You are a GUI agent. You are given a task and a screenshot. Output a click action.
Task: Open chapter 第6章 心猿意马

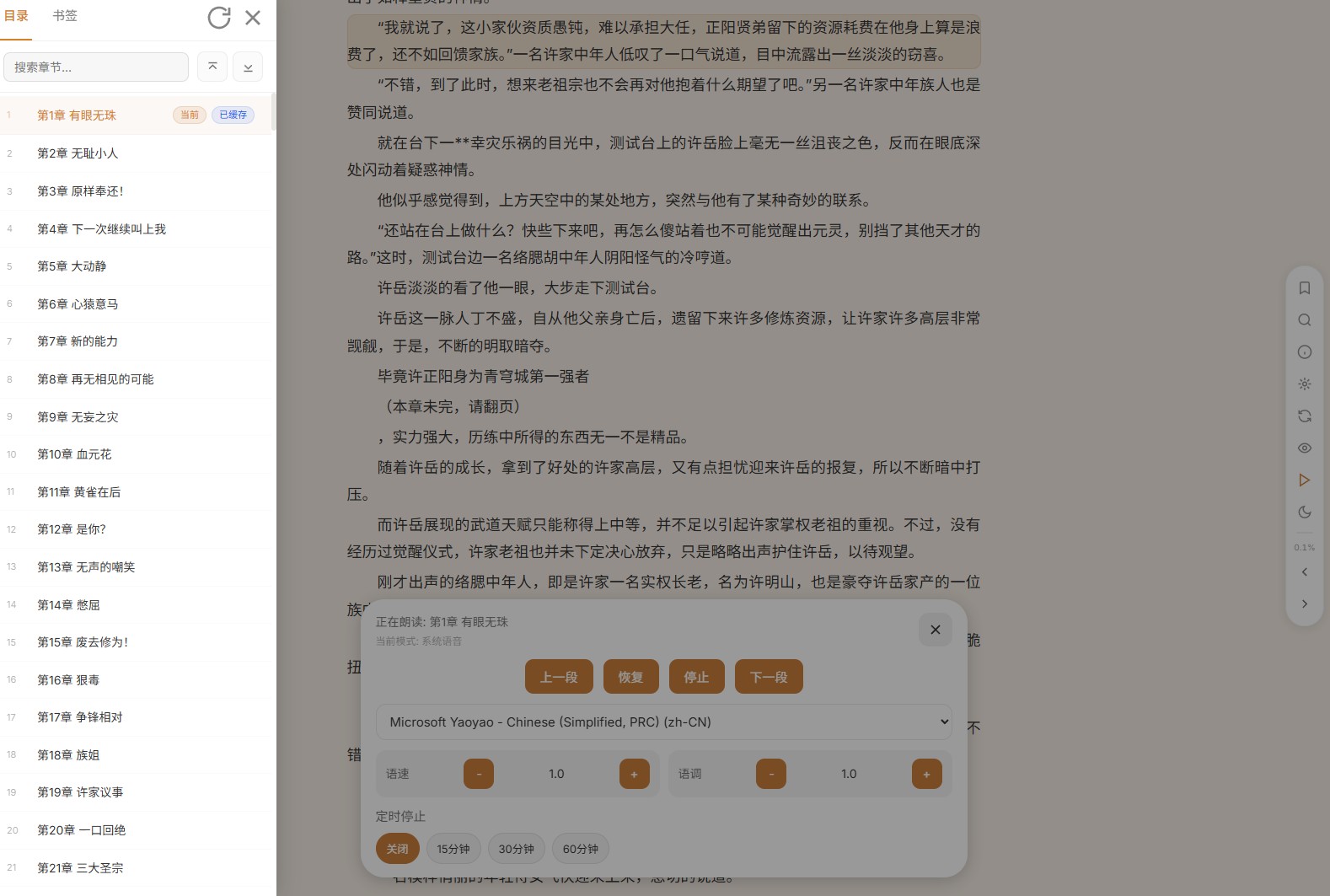coord(137,304)
